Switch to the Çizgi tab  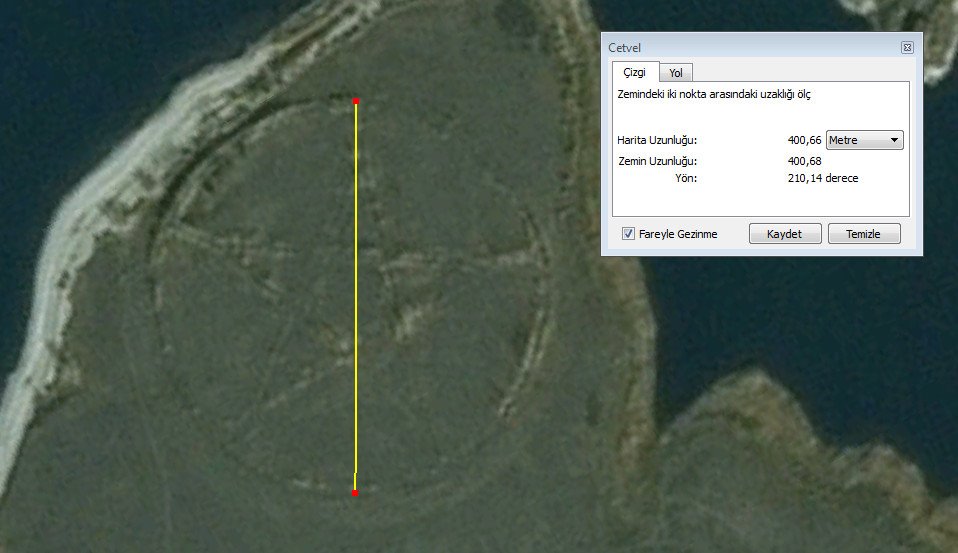pyautogui.click(x=635, y=72)
